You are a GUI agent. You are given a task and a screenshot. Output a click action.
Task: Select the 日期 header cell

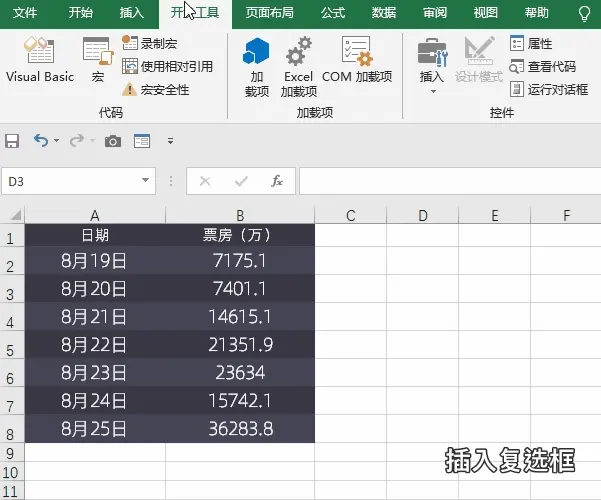(95, 235)
